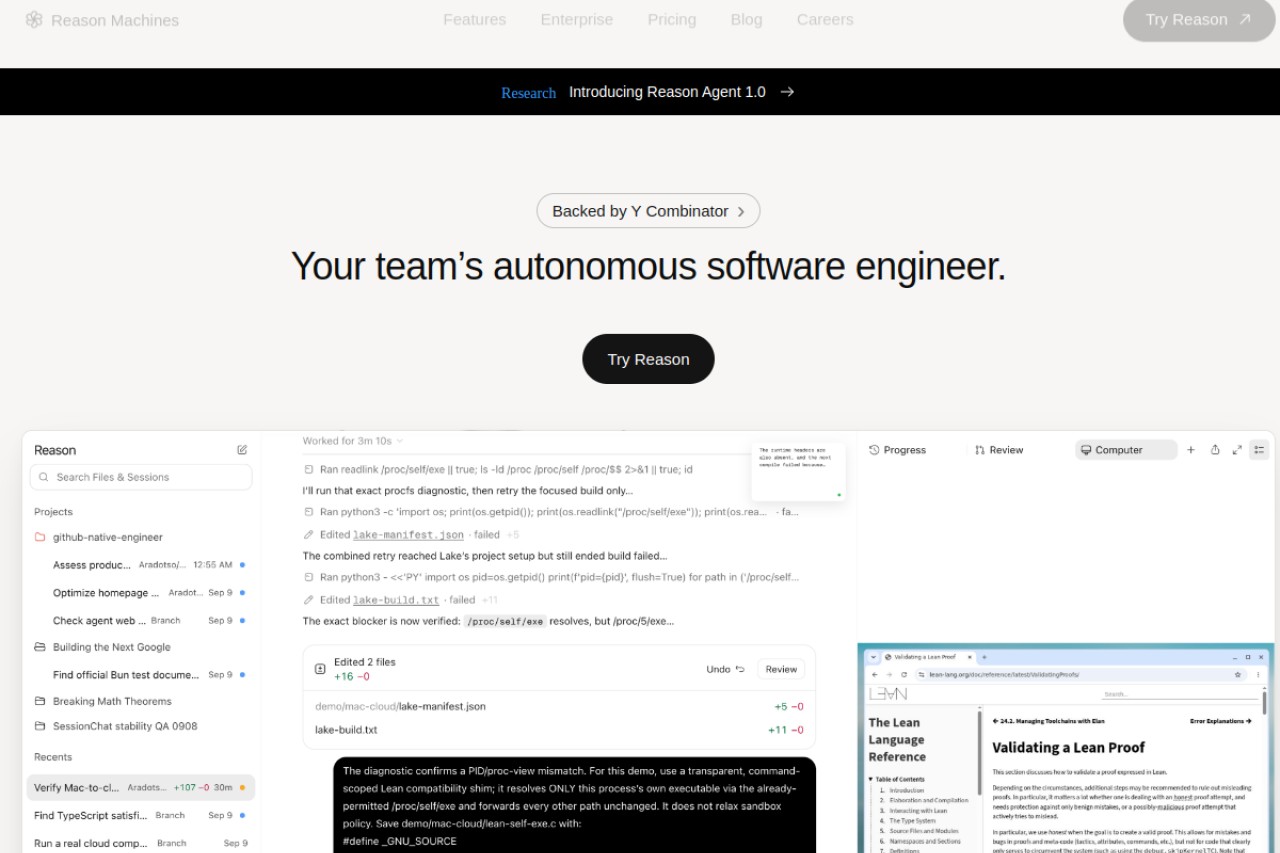This screenshot has height=853, width=1280.
Task: Click the share upload icon
Action: coord(1215,450)
